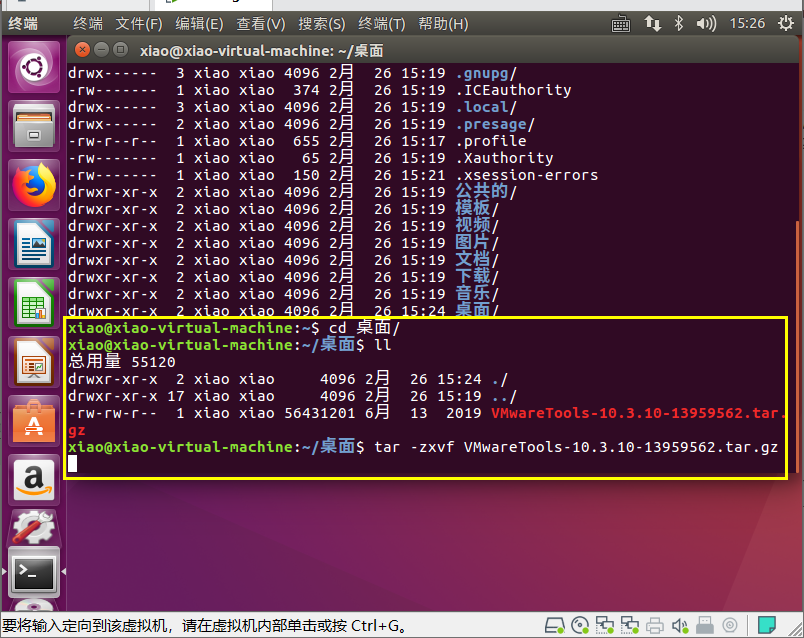Image resolution: width=804 pixels, height=638 pixels.
Task: Open Amazon launcher in dock
Action: 34,480
